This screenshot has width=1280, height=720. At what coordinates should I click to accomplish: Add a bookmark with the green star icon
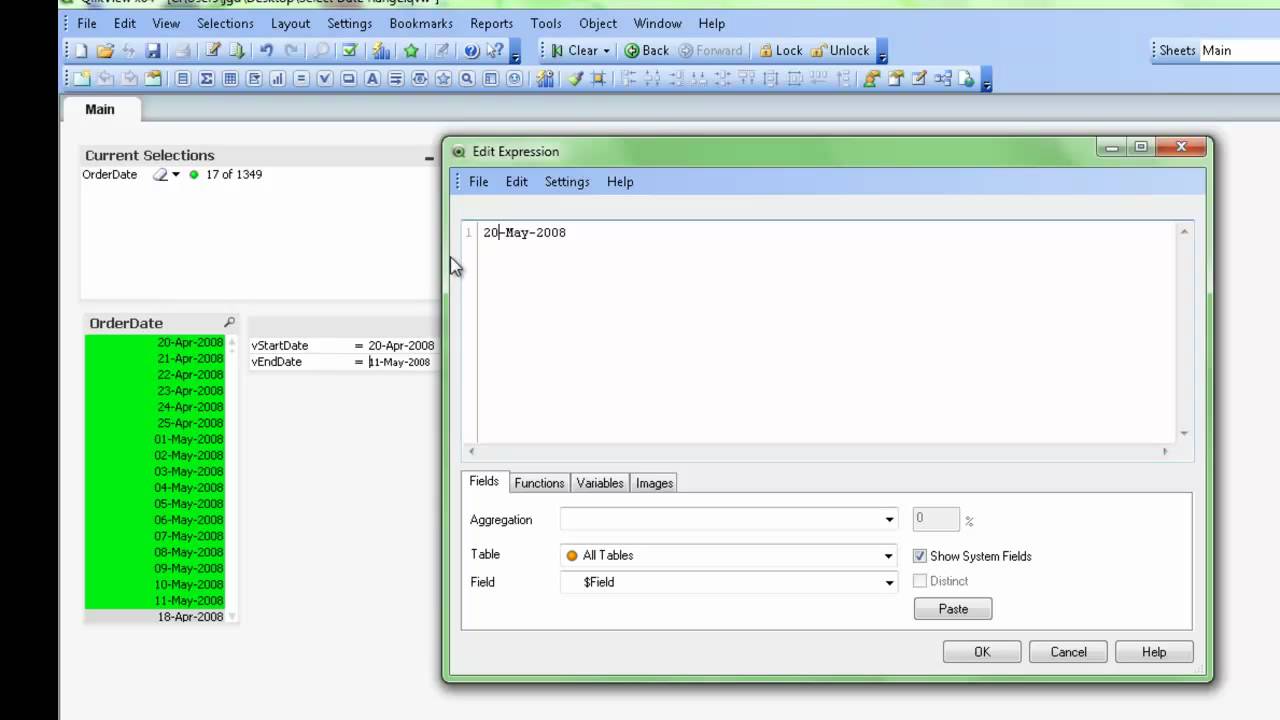pos(411,50)
